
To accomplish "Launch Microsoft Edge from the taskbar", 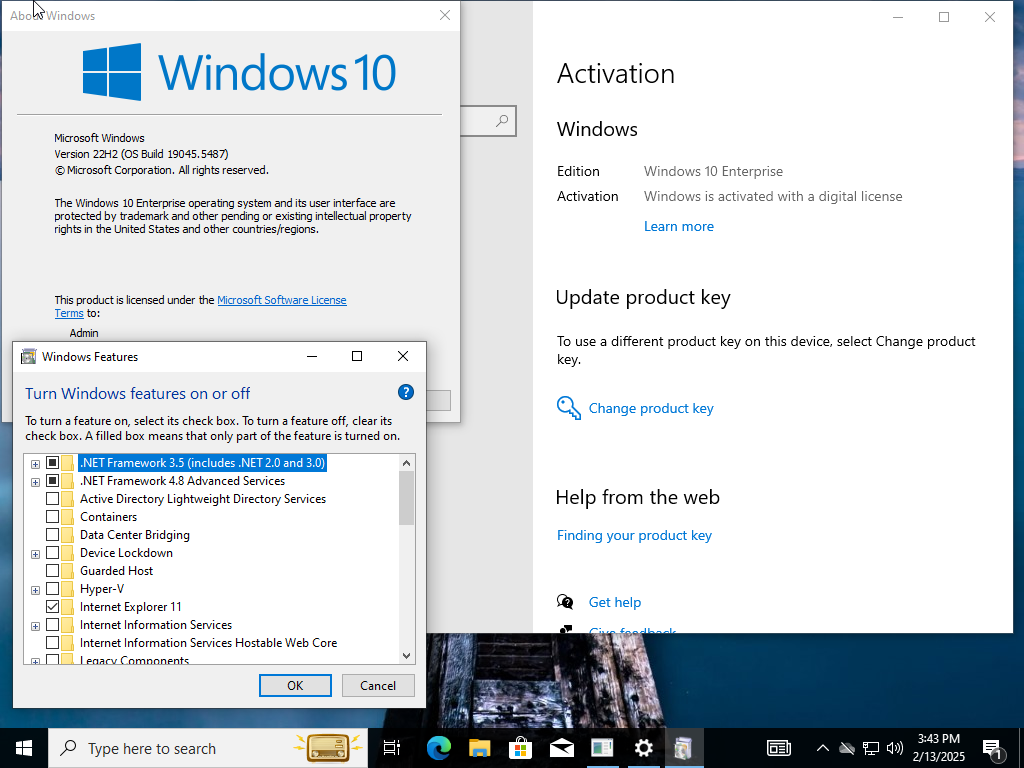I will [438, 748].
